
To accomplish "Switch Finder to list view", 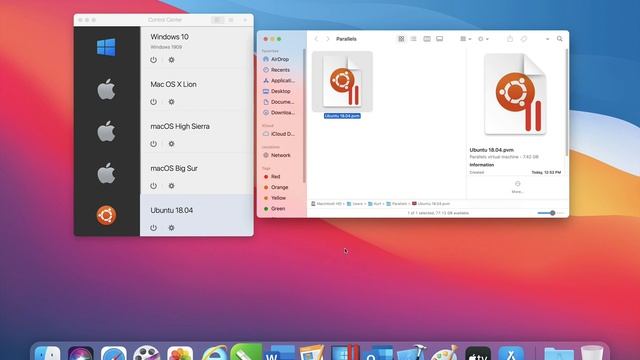I will 413,39.
